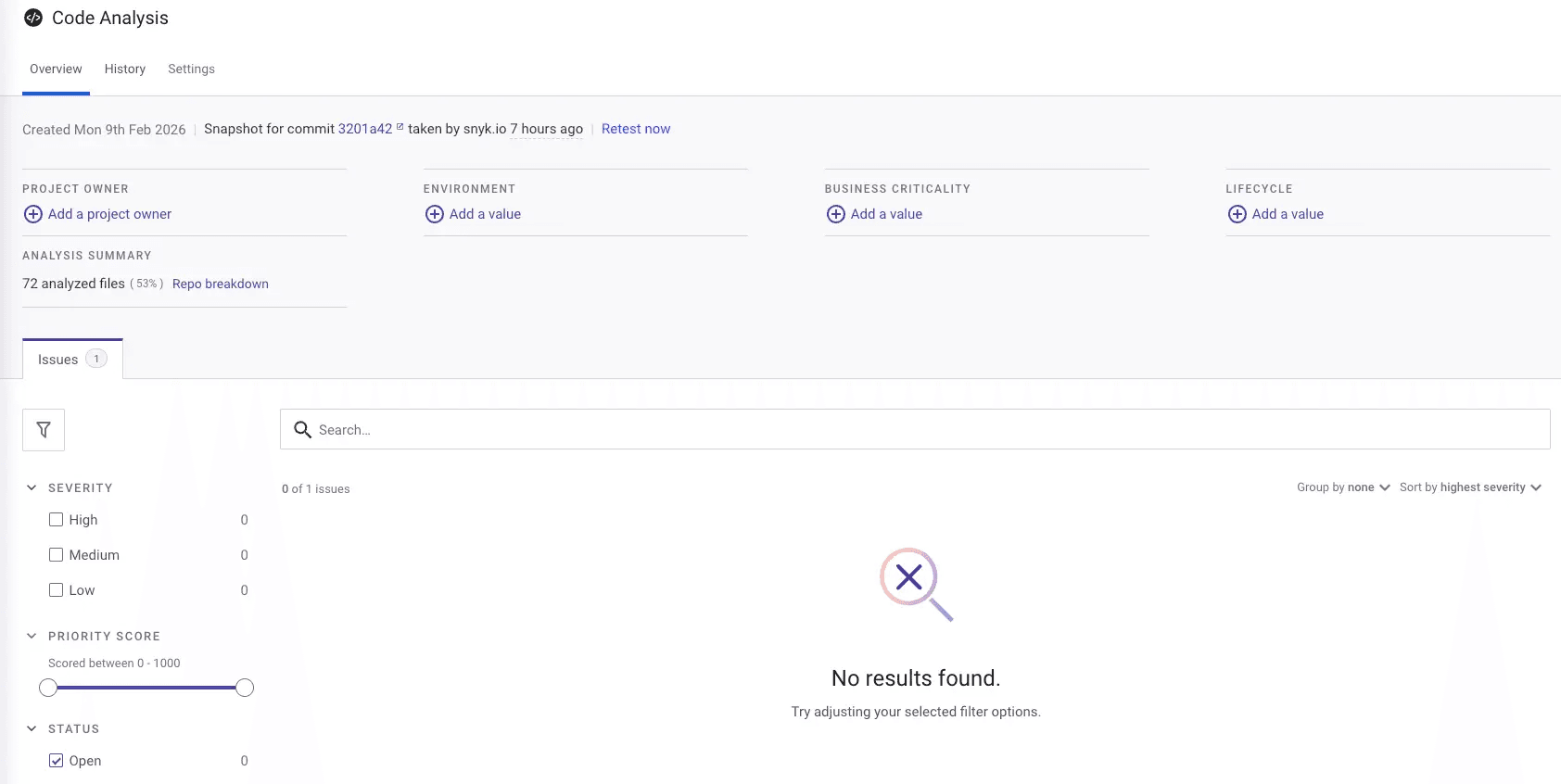Screen dimensions: 1561x784
Task: Open external link icon beside commit 3201a42
Action: (400, 127)
